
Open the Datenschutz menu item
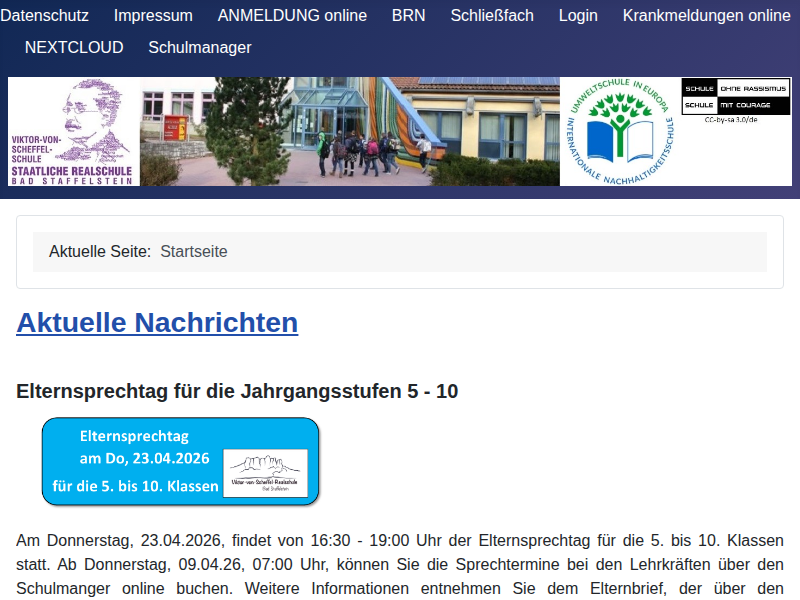click(44, 16)
